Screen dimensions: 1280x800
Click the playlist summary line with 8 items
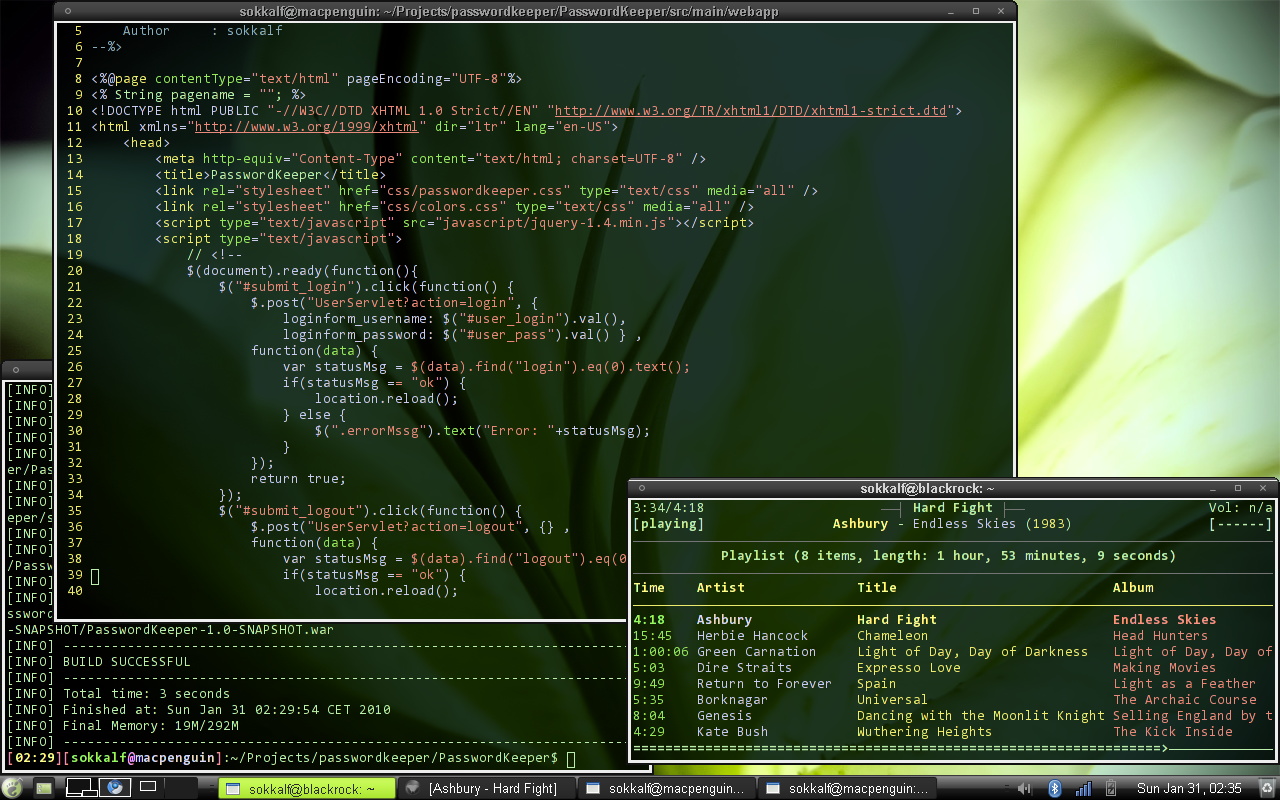(x=949, y=556)
